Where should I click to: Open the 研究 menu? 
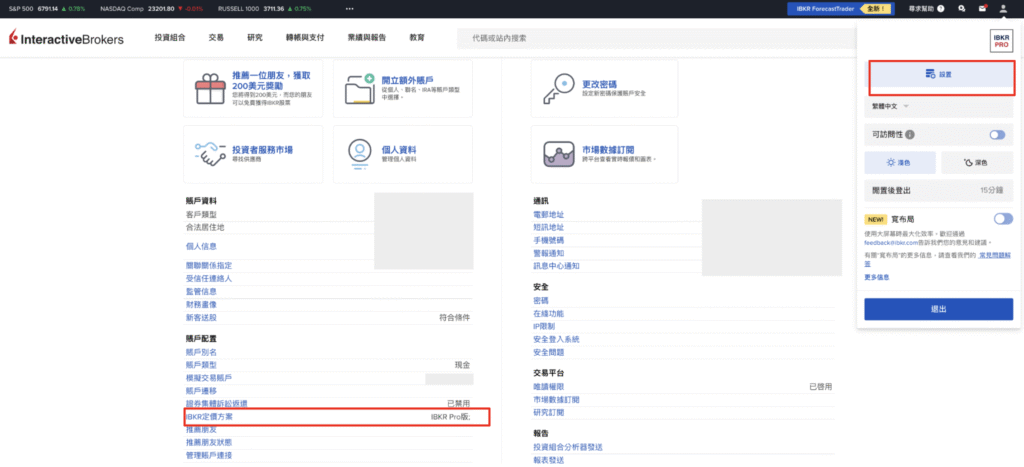click(255, 38)
